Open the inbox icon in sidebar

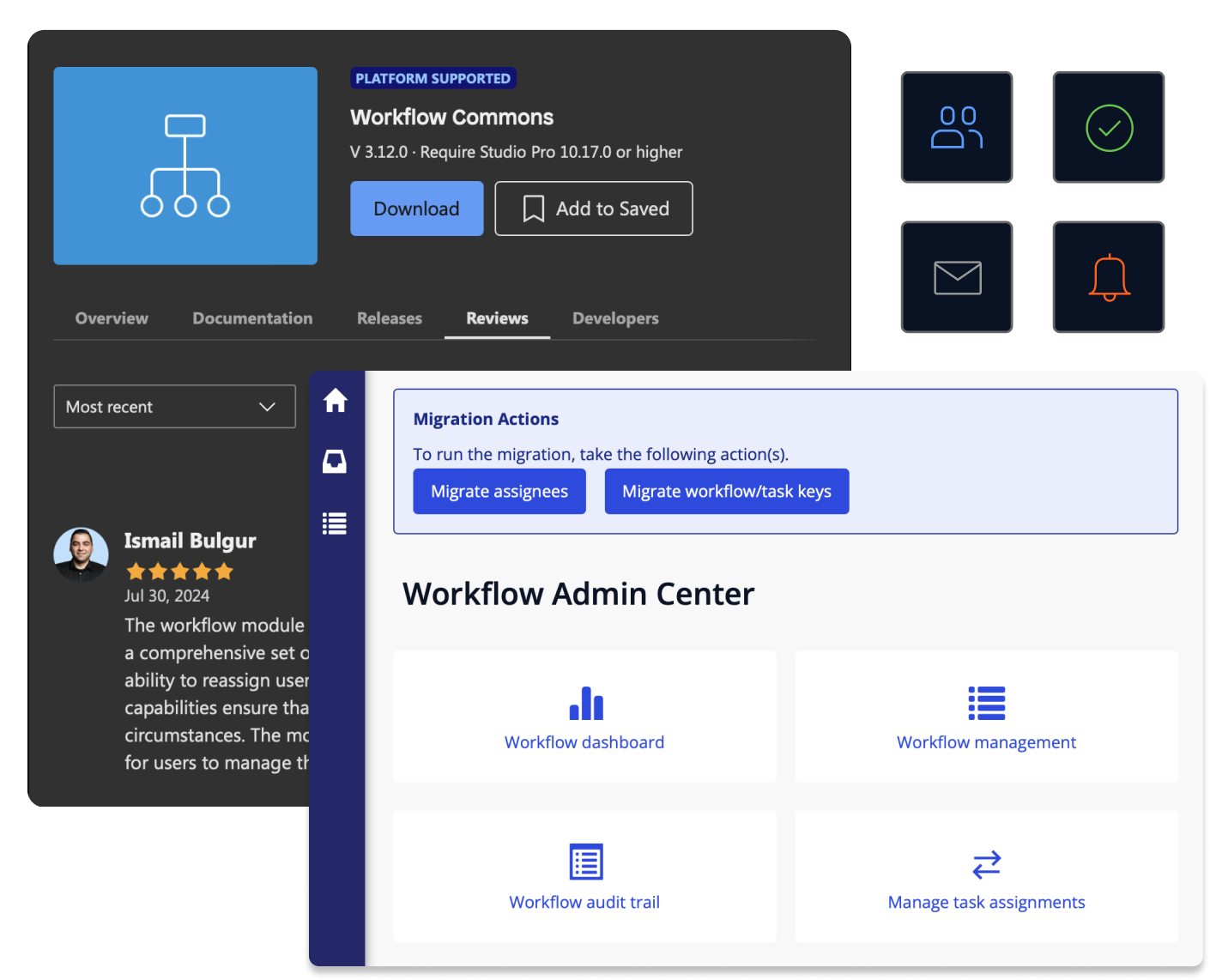[335, 462]
